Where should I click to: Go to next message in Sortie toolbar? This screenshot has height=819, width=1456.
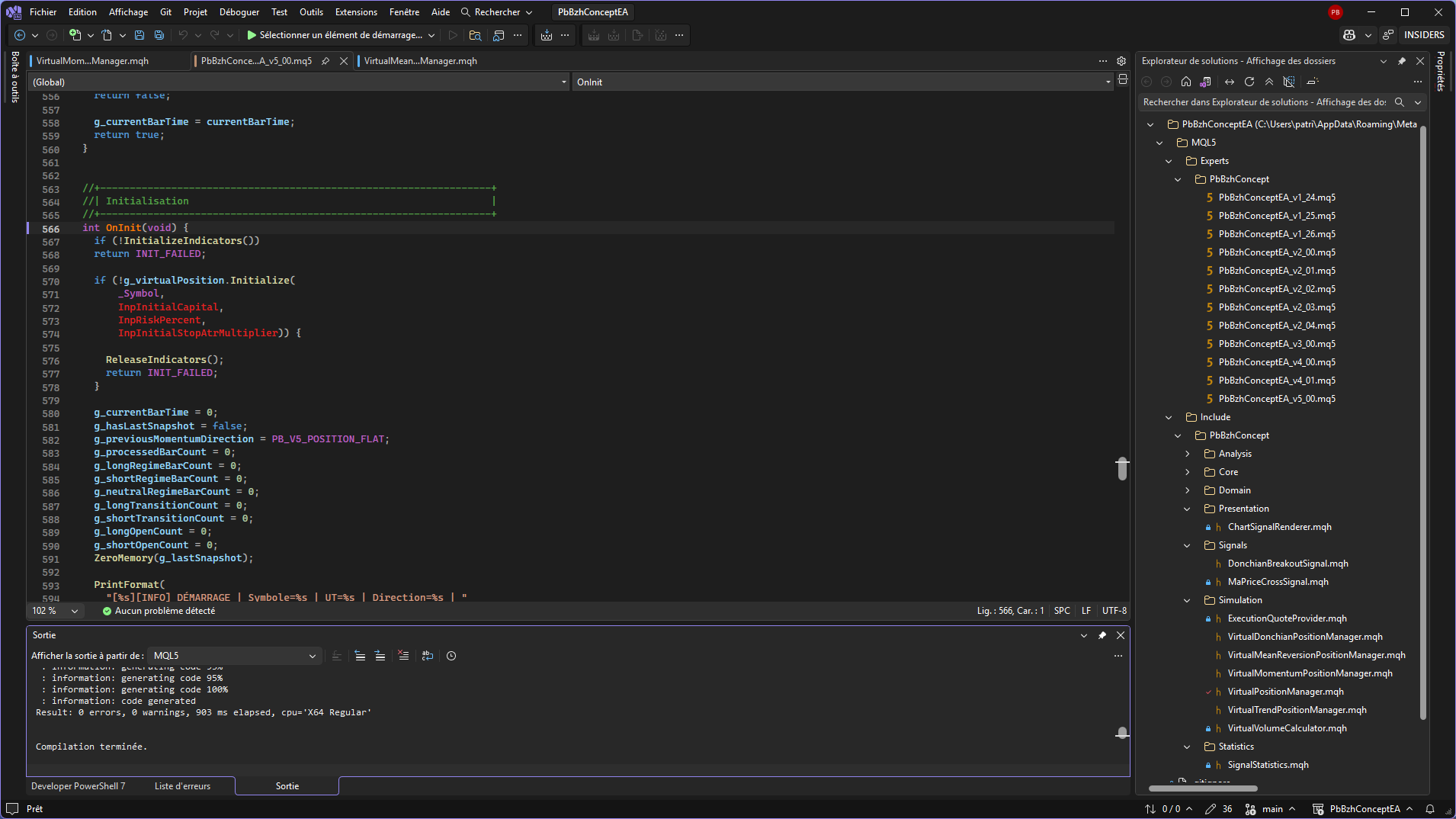click(380, 656)
